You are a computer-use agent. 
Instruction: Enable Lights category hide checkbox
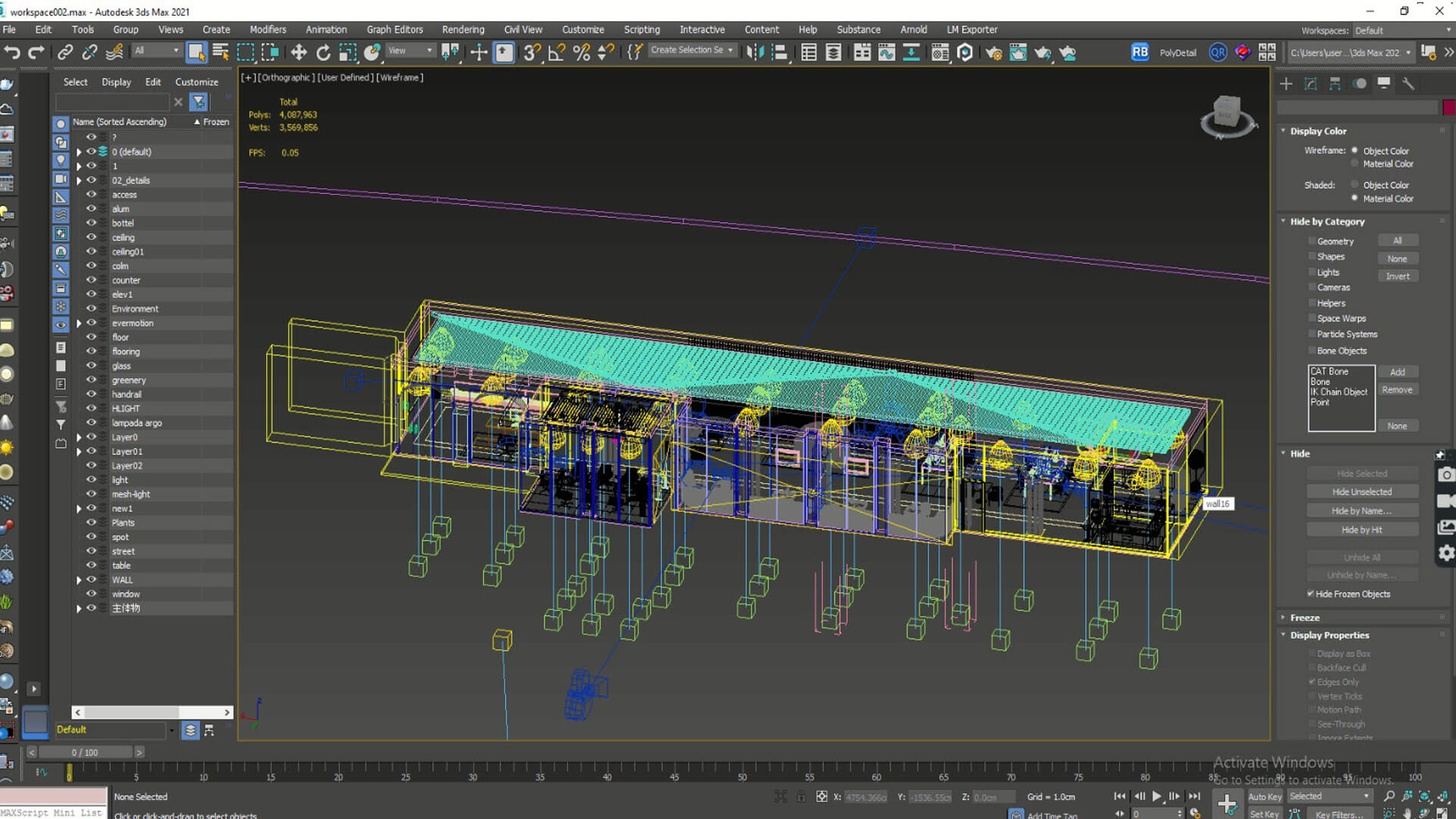point(1312,272)
